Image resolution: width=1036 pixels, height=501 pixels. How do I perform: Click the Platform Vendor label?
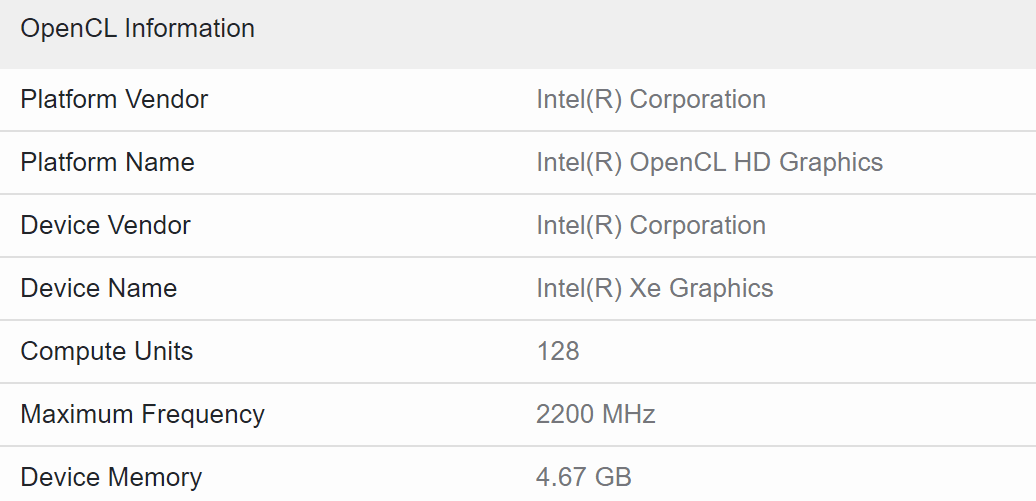[114, 100]
